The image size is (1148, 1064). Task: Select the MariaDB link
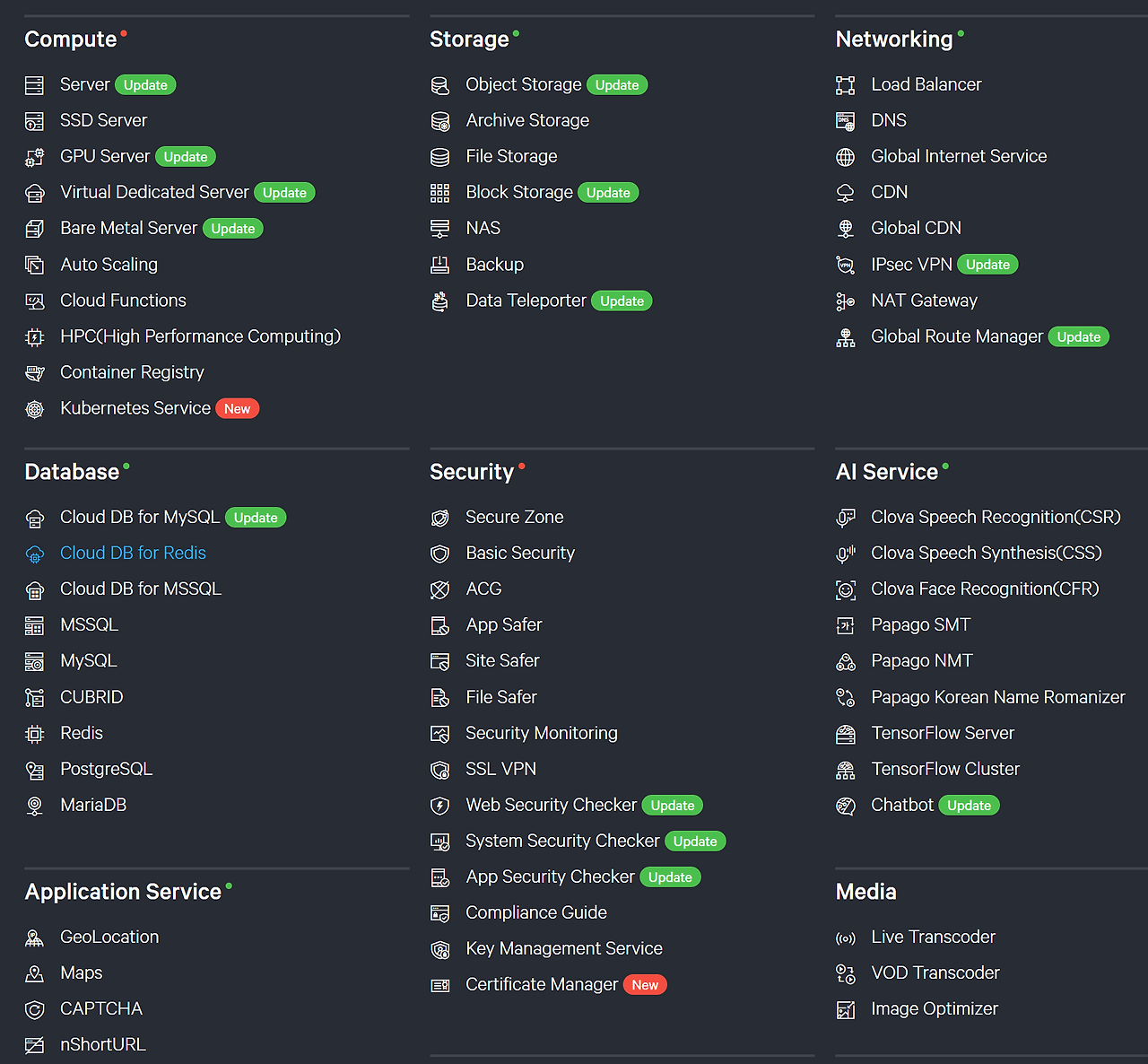tap(93, 805)
